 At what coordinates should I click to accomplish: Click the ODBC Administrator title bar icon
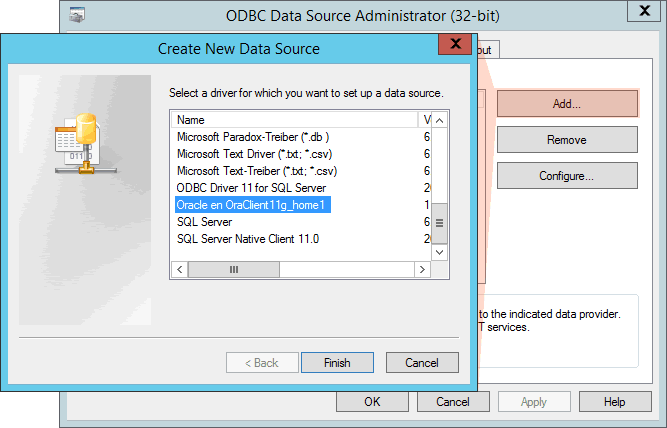tap(77, 15)
